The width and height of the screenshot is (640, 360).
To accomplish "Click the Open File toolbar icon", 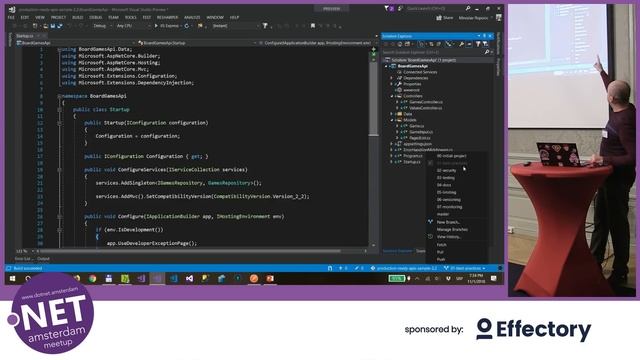I will [x=45, y=26].
